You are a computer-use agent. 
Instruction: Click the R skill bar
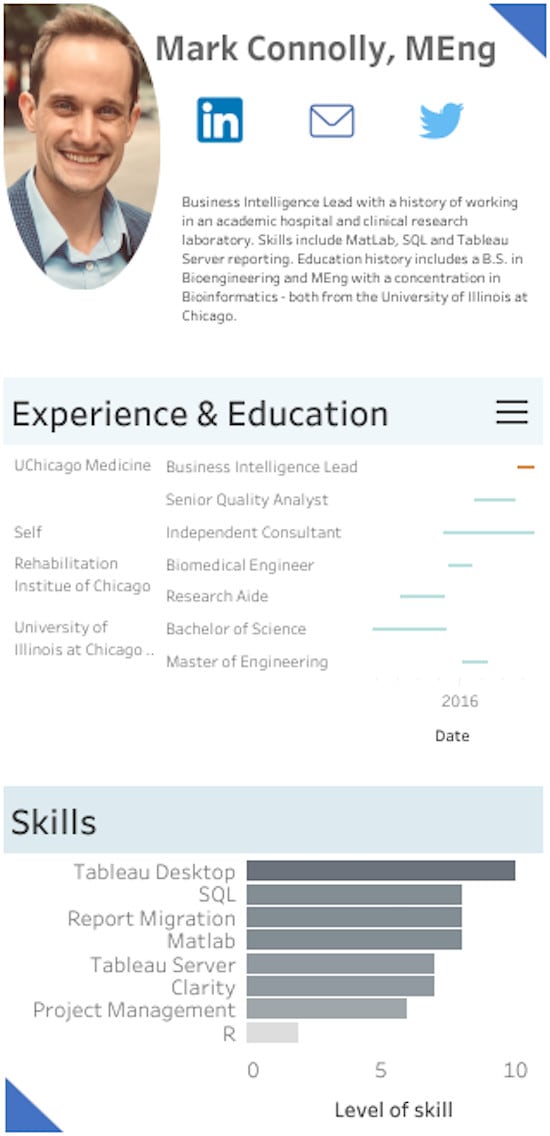click(x=272, y=1032)
